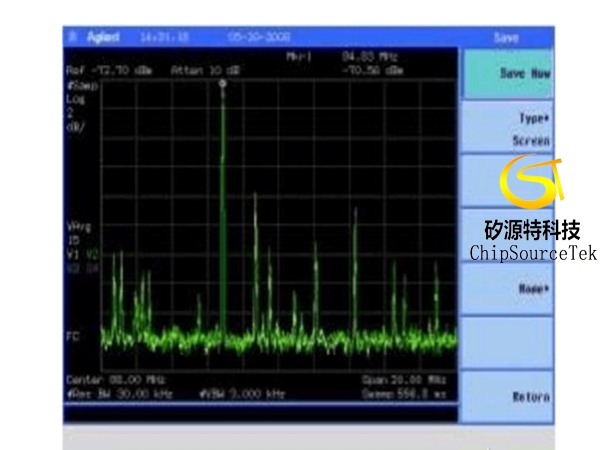This screenshot has height=450, width=600.
Task: Click the VAvg annotation
Action: (x=79, y=227)
